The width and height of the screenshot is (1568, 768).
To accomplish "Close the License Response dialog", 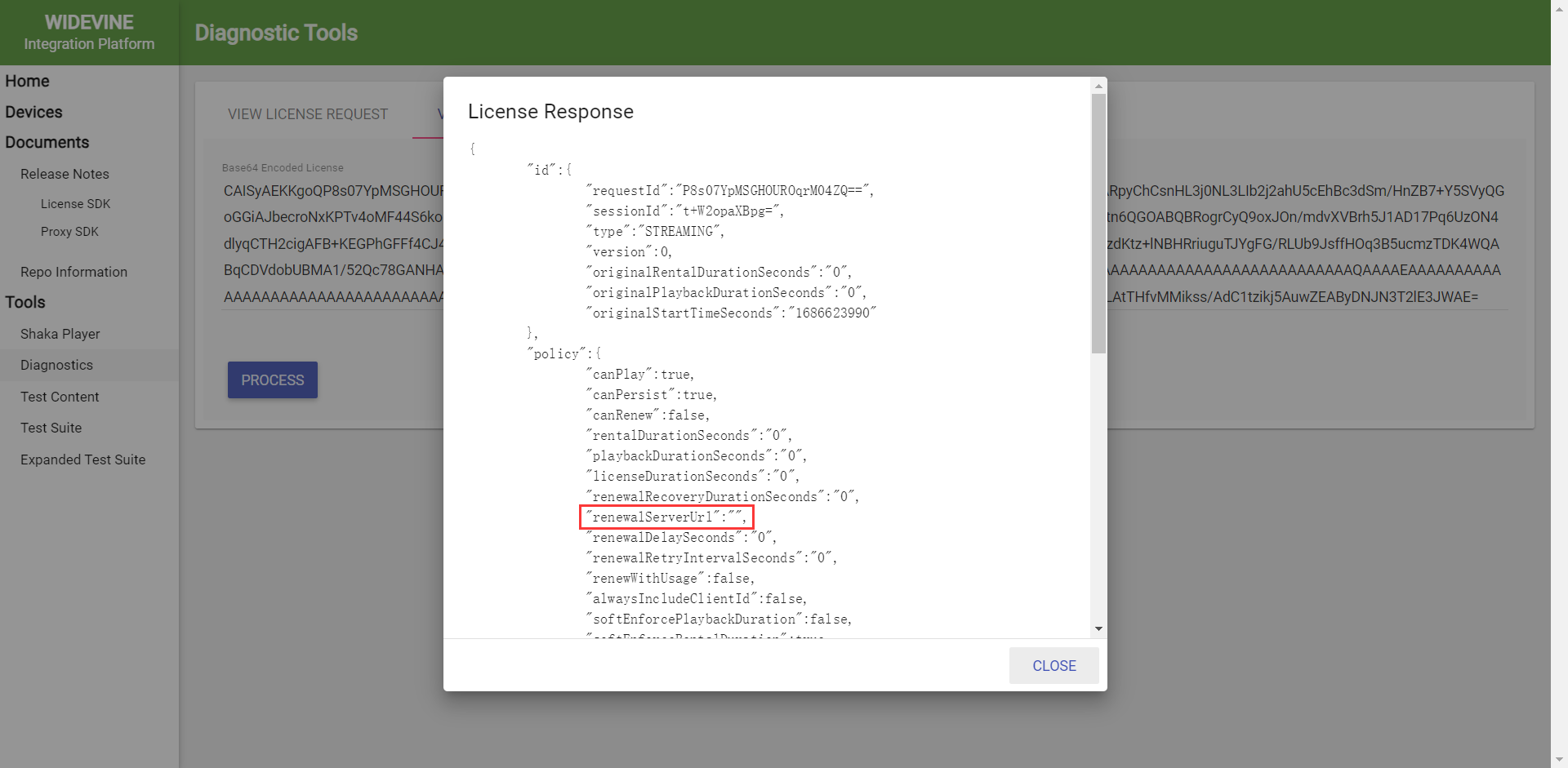I will pos(1053,666).
